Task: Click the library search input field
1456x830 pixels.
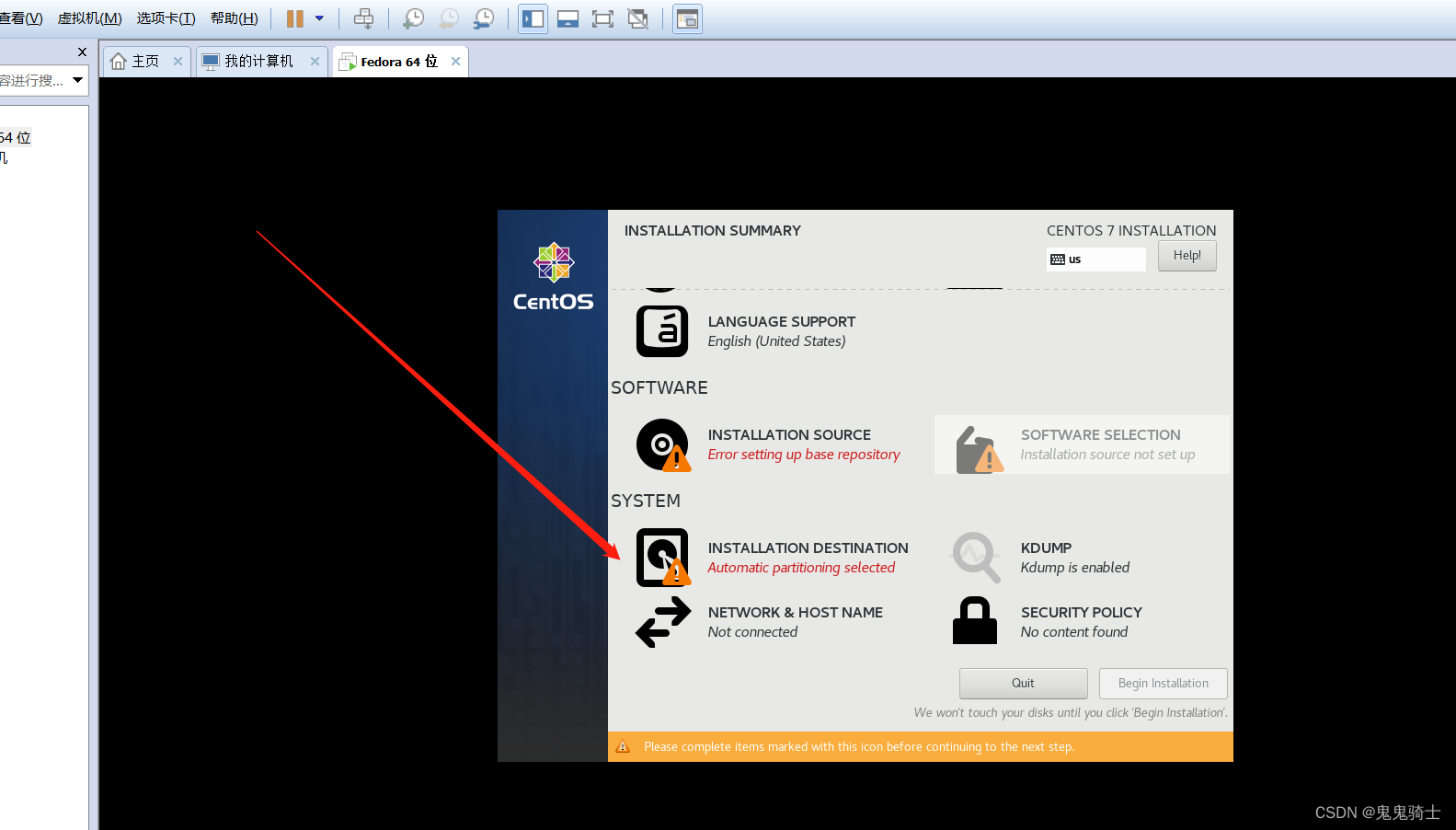Action: (x=33, y=80)
